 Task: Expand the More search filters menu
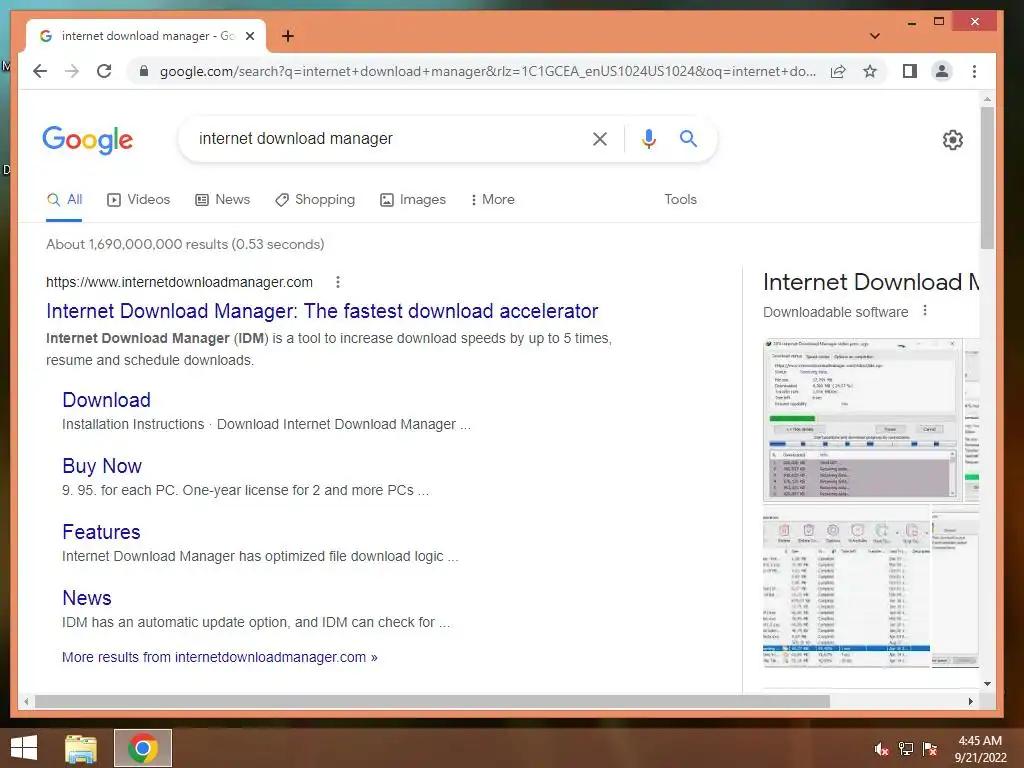click(x=492, y=200)
